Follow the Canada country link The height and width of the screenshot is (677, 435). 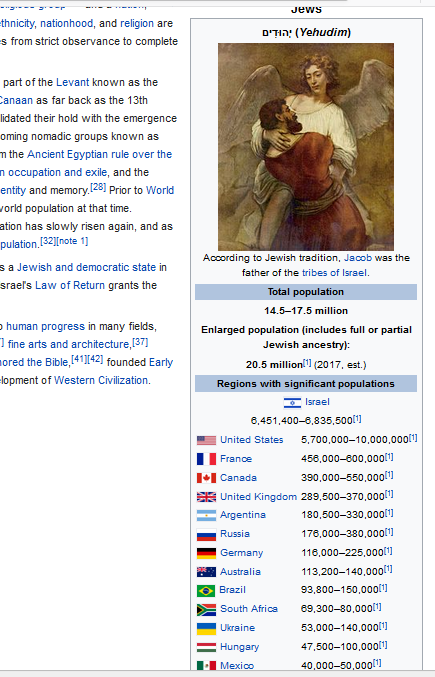[x=238, y=478]
